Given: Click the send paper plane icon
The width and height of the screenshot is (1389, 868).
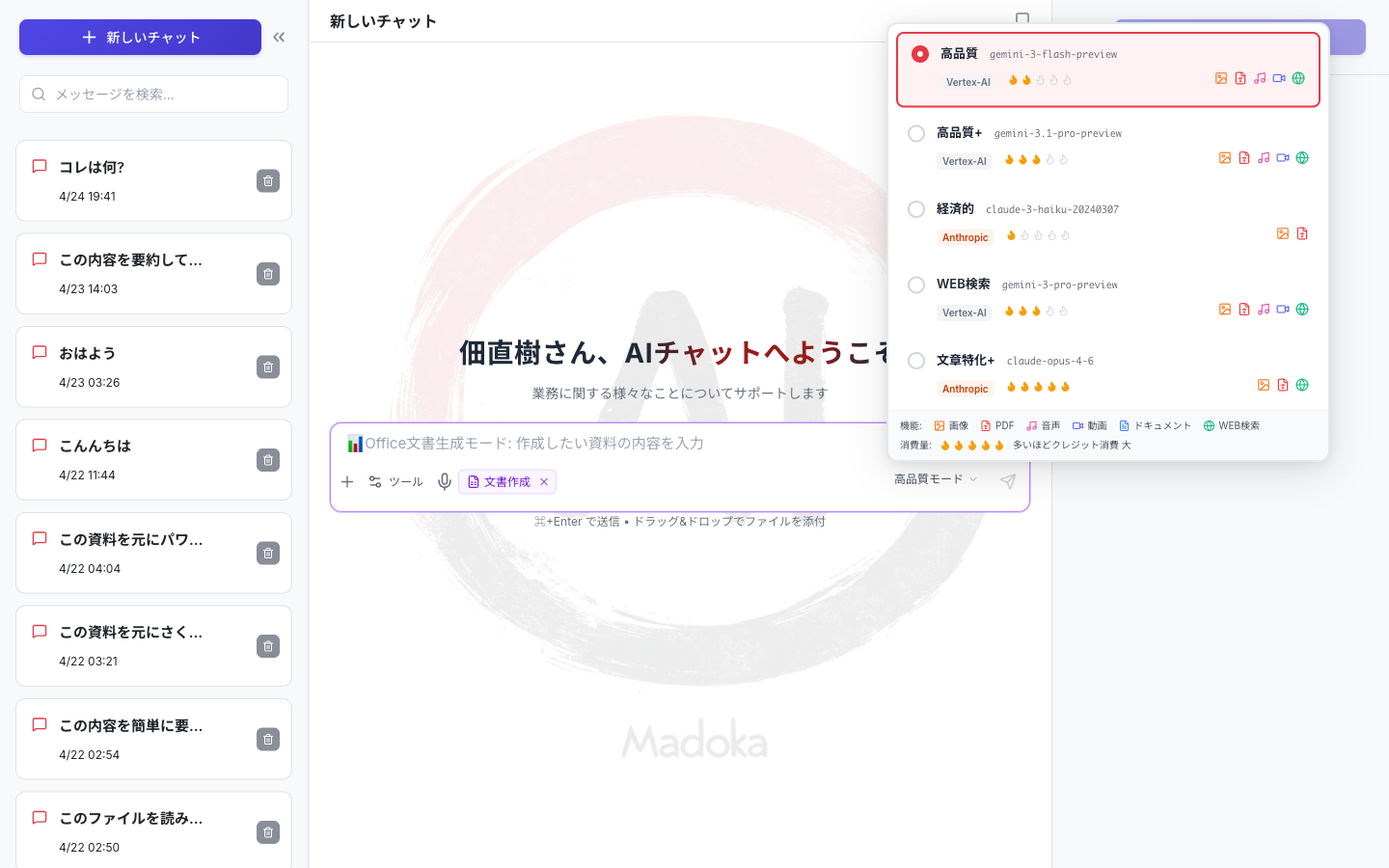Looking at the screenshot, I should click(1008, 481).
